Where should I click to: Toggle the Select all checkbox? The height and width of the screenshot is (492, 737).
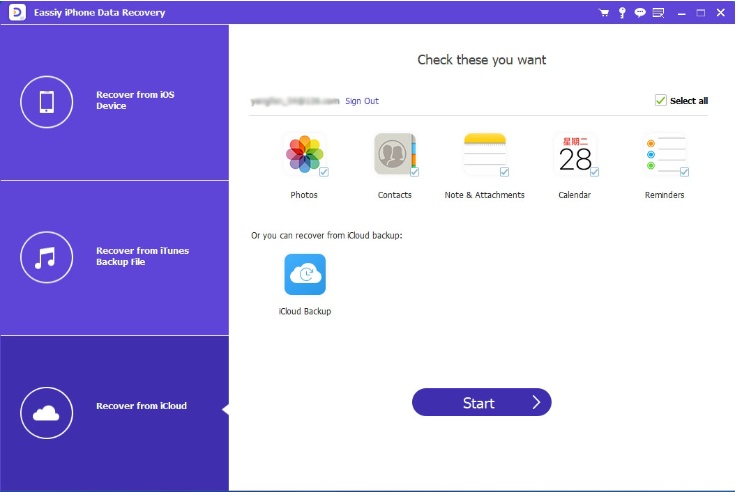point(660,100)
